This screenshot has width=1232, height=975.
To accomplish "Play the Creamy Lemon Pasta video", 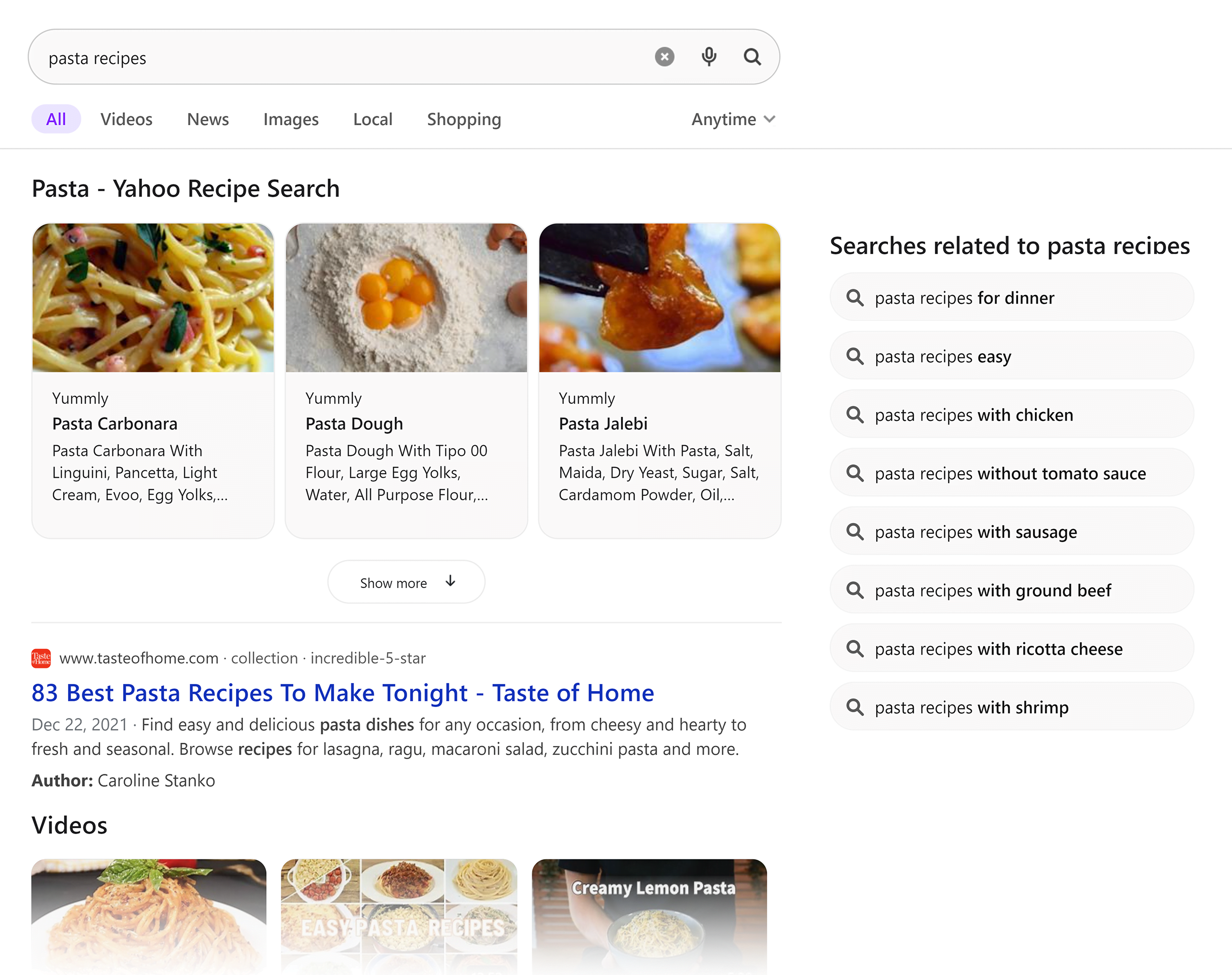I will click(649, 913).
